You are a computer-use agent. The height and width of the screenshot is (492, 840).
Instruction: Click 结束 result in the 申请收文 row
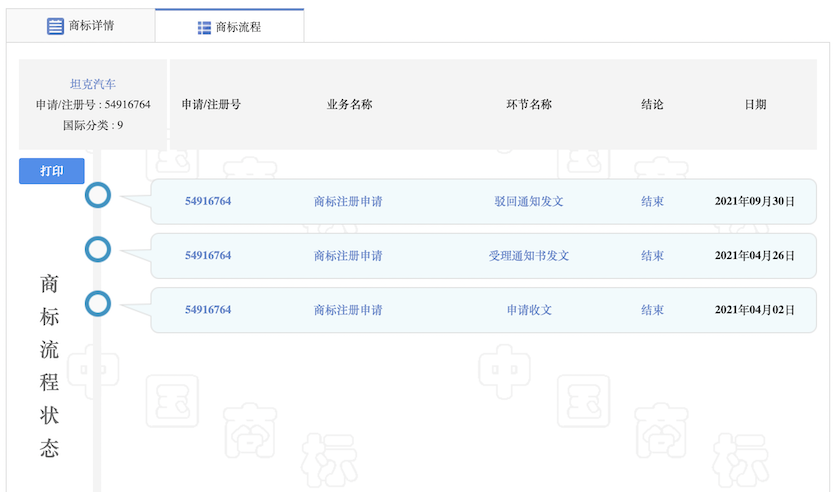coord(652,310)
